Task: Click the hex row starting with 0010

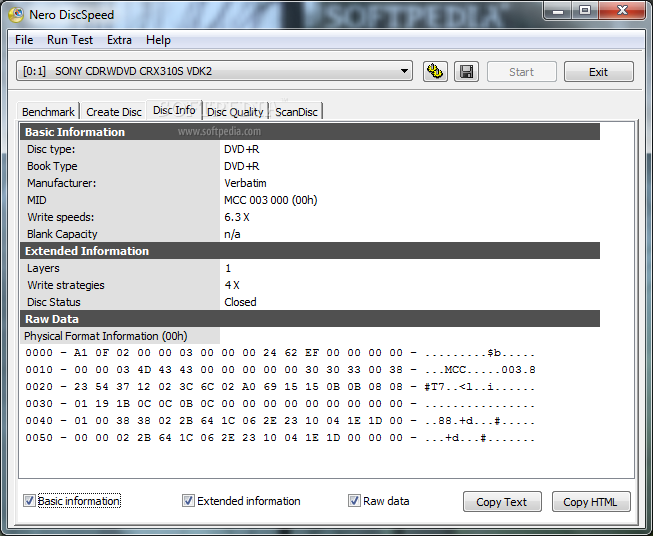Action: coord(280,370)
